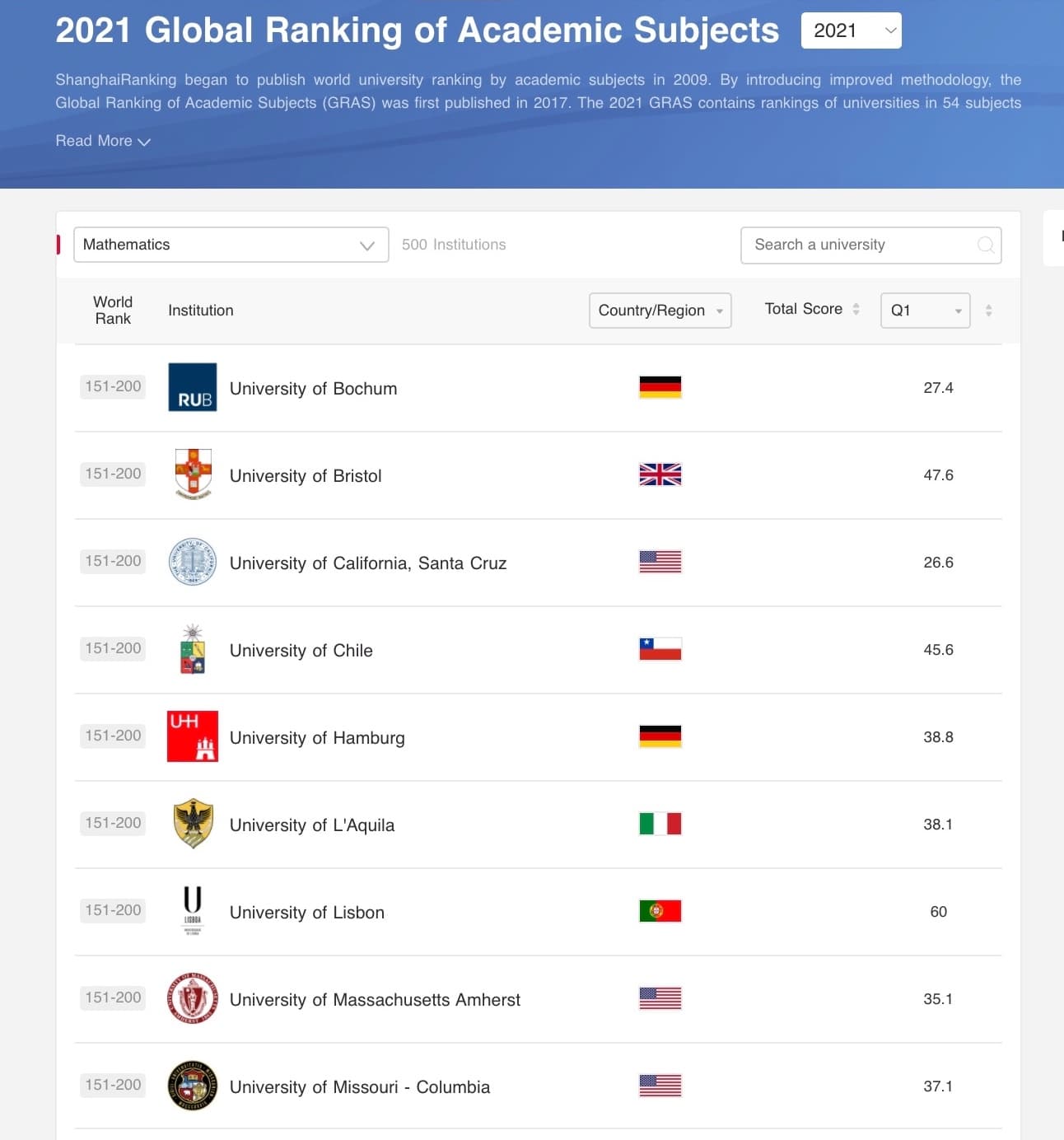The width and height of the screenshot is (1064, 1140).
Task: Click the score 45.6 for Chile
Action: (x=938, y=650)
